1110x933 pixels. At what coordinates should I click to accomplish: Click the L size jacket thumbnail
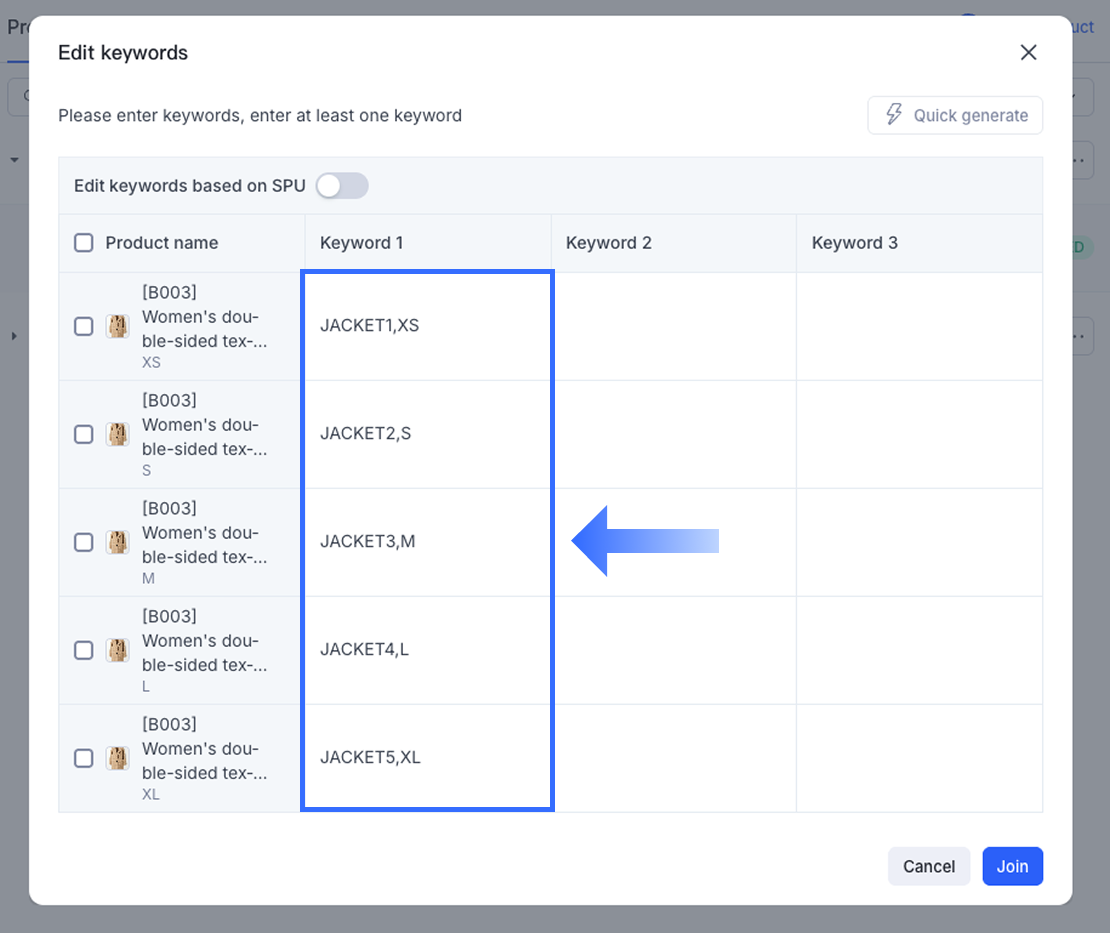(x=118, y=650)
